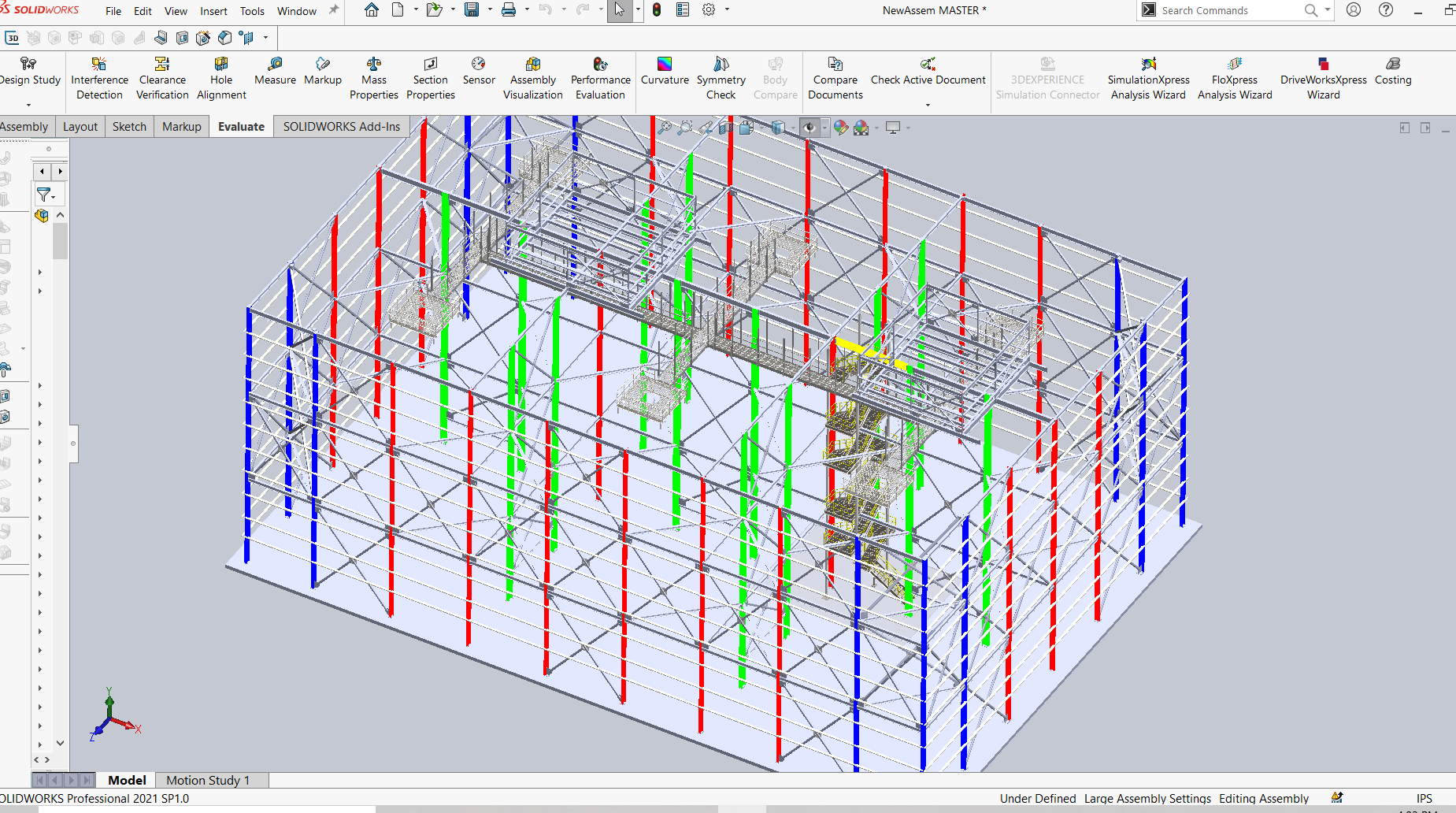Pin the SOLIDWORKS menu bar

[x=334, y=10]
